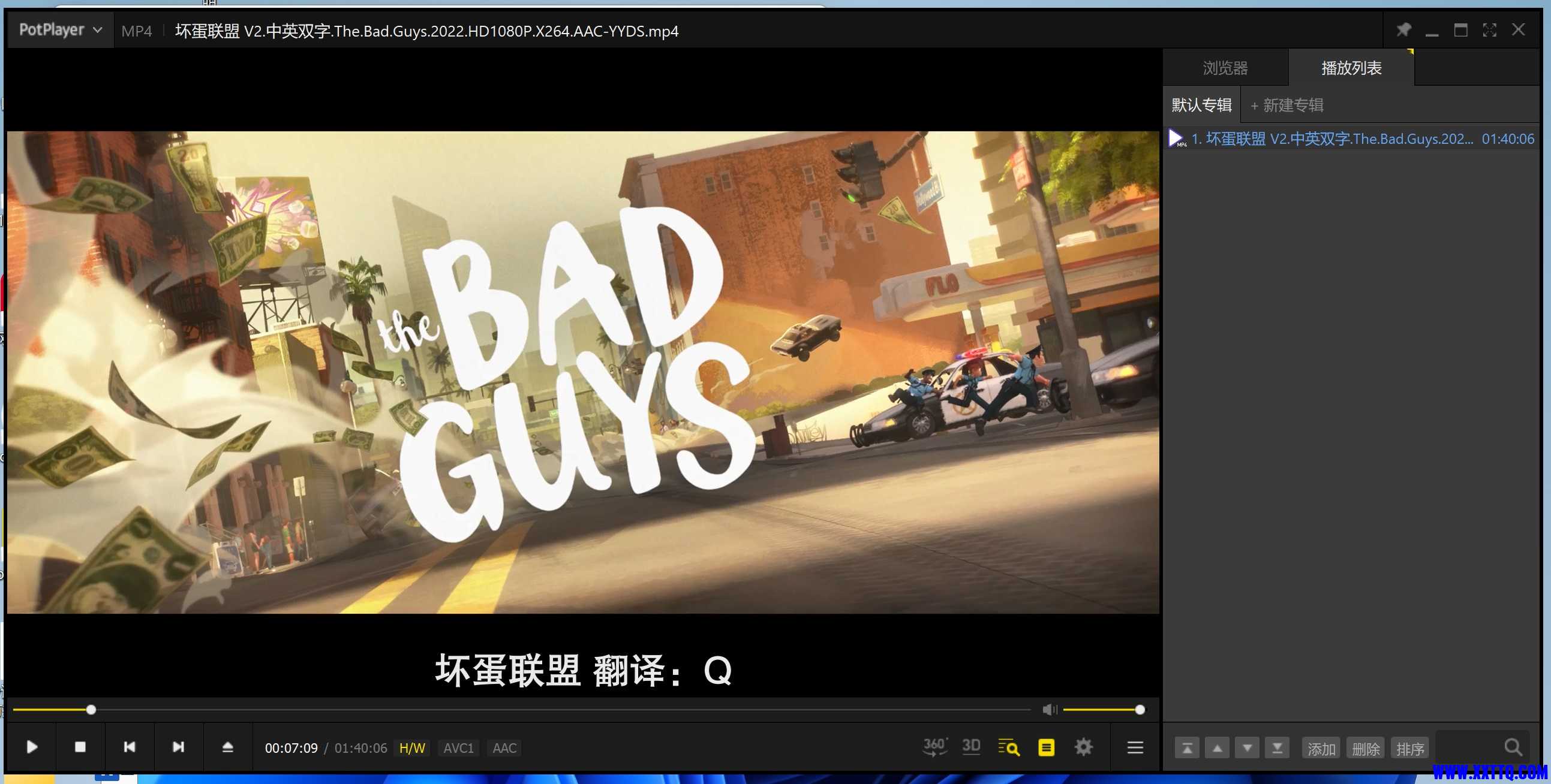Select the 坏蛋联盟 playlist entry

[x=1351, y=139]
